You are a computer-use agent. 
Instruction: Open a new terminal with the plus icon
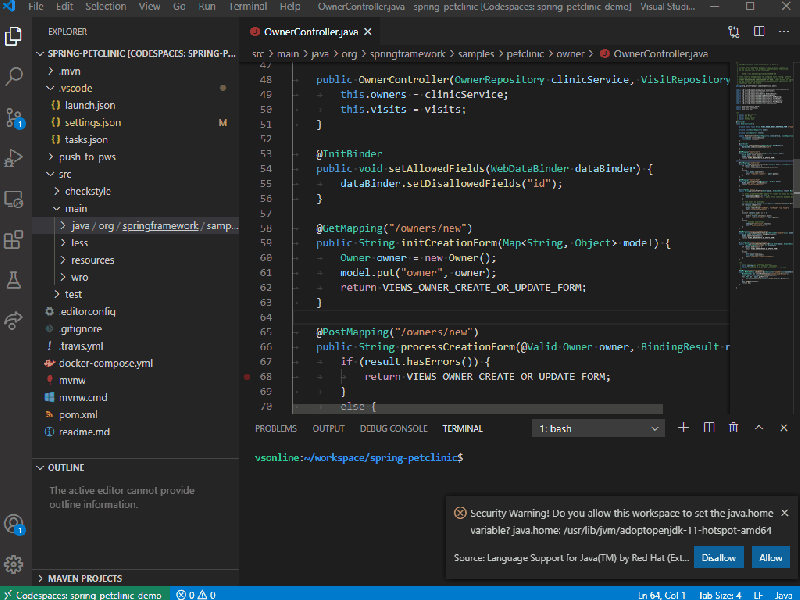(683, 427)
